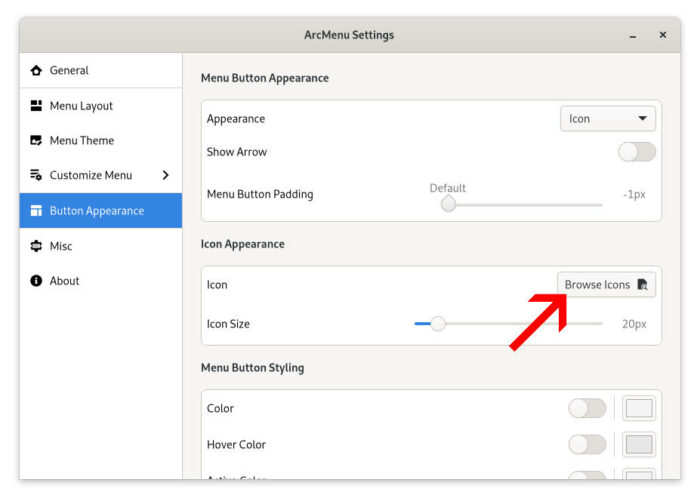Click the Menu Button Appearance heading
This screenshot has height=501, width=700.
point(265,78)
